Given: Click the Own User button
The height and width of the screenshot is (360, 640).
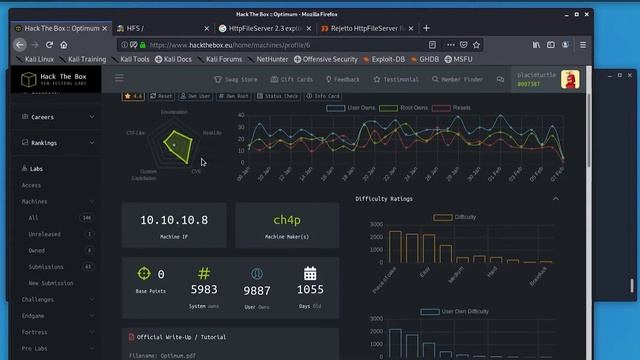Looking at the screenshot, I should click(195, 96).
